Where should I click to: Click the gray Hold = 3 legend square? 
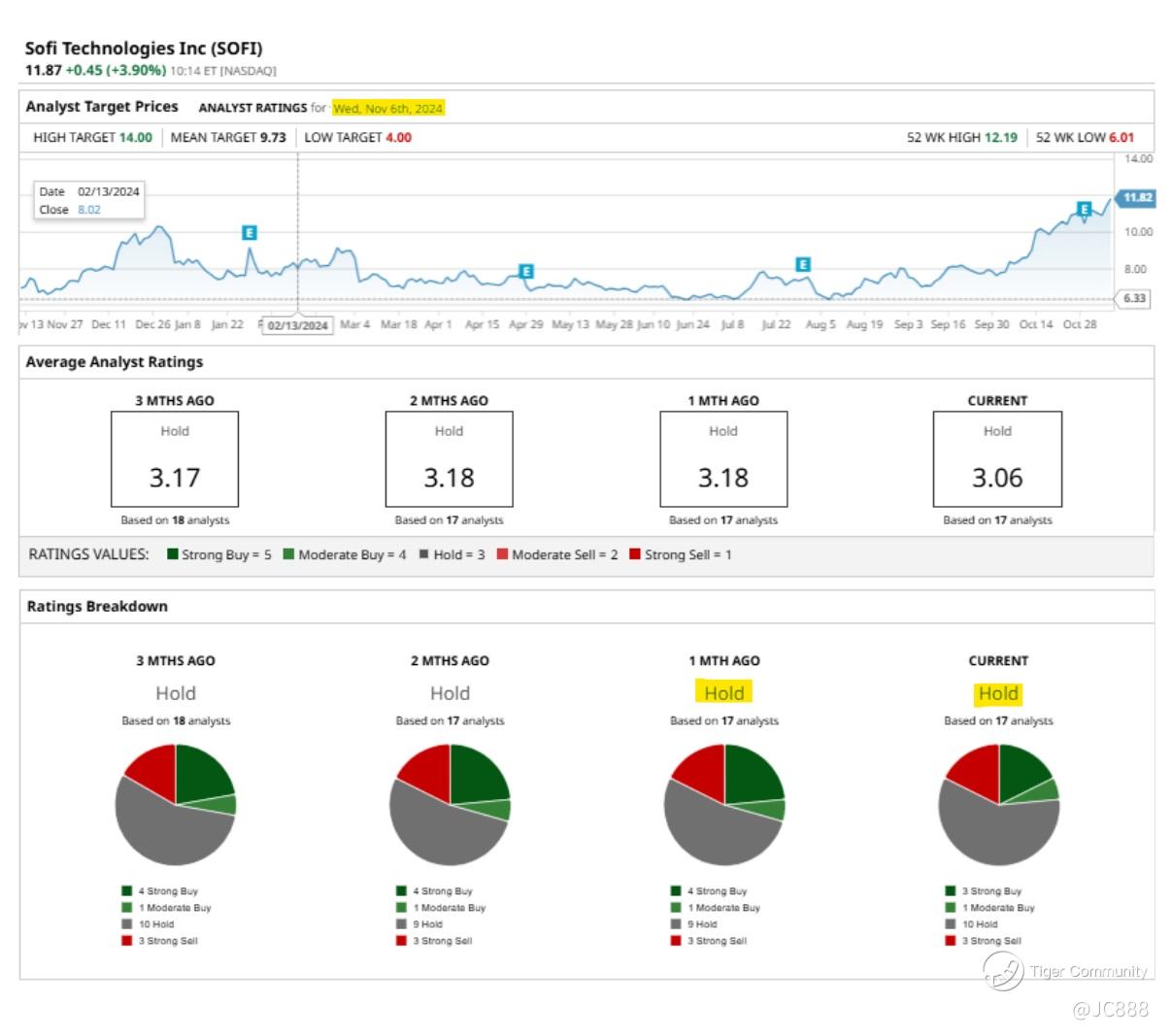[423, 554]
